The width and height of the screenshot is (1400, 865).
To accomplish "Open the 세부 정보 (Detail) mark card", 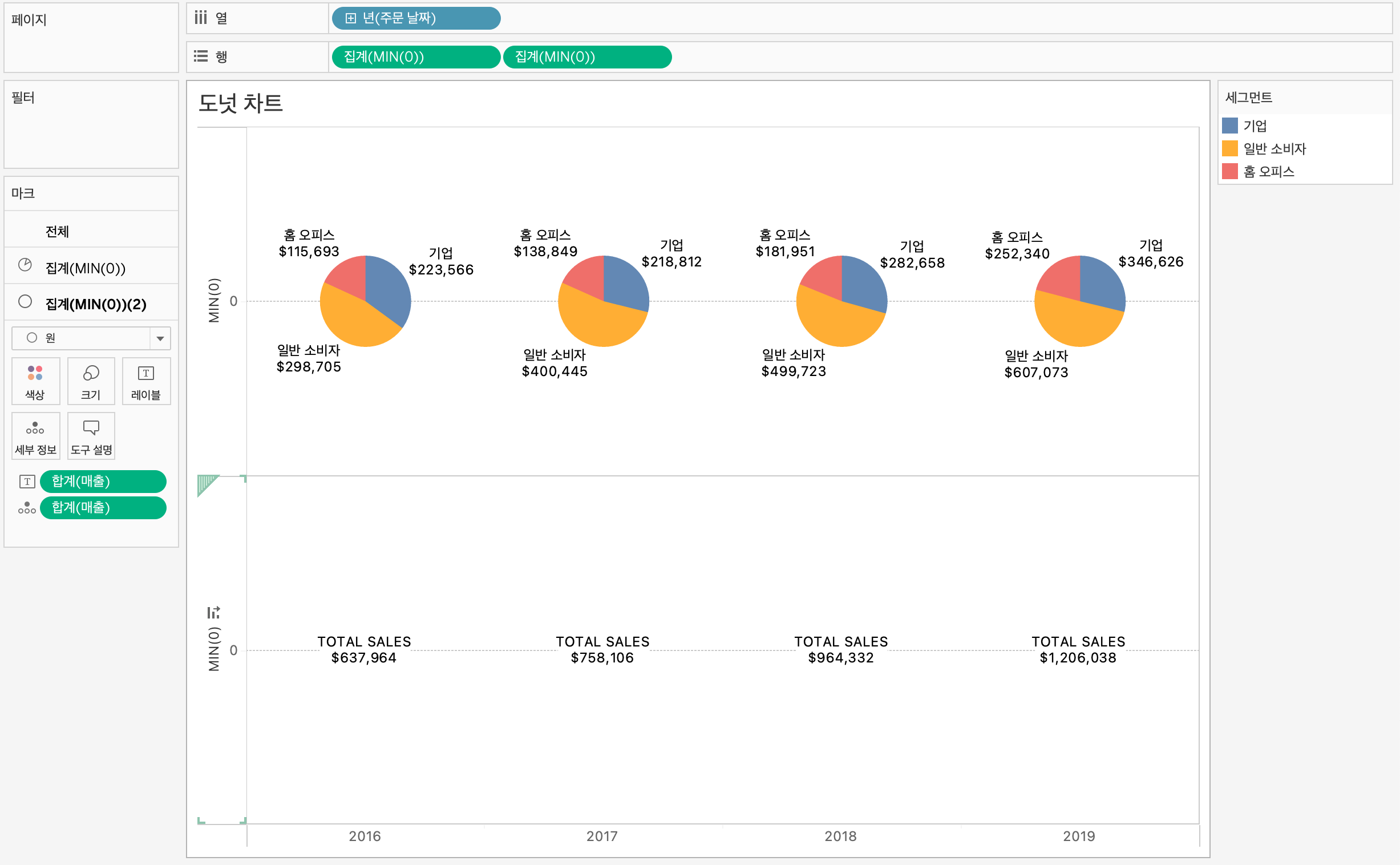I will 35,436.
